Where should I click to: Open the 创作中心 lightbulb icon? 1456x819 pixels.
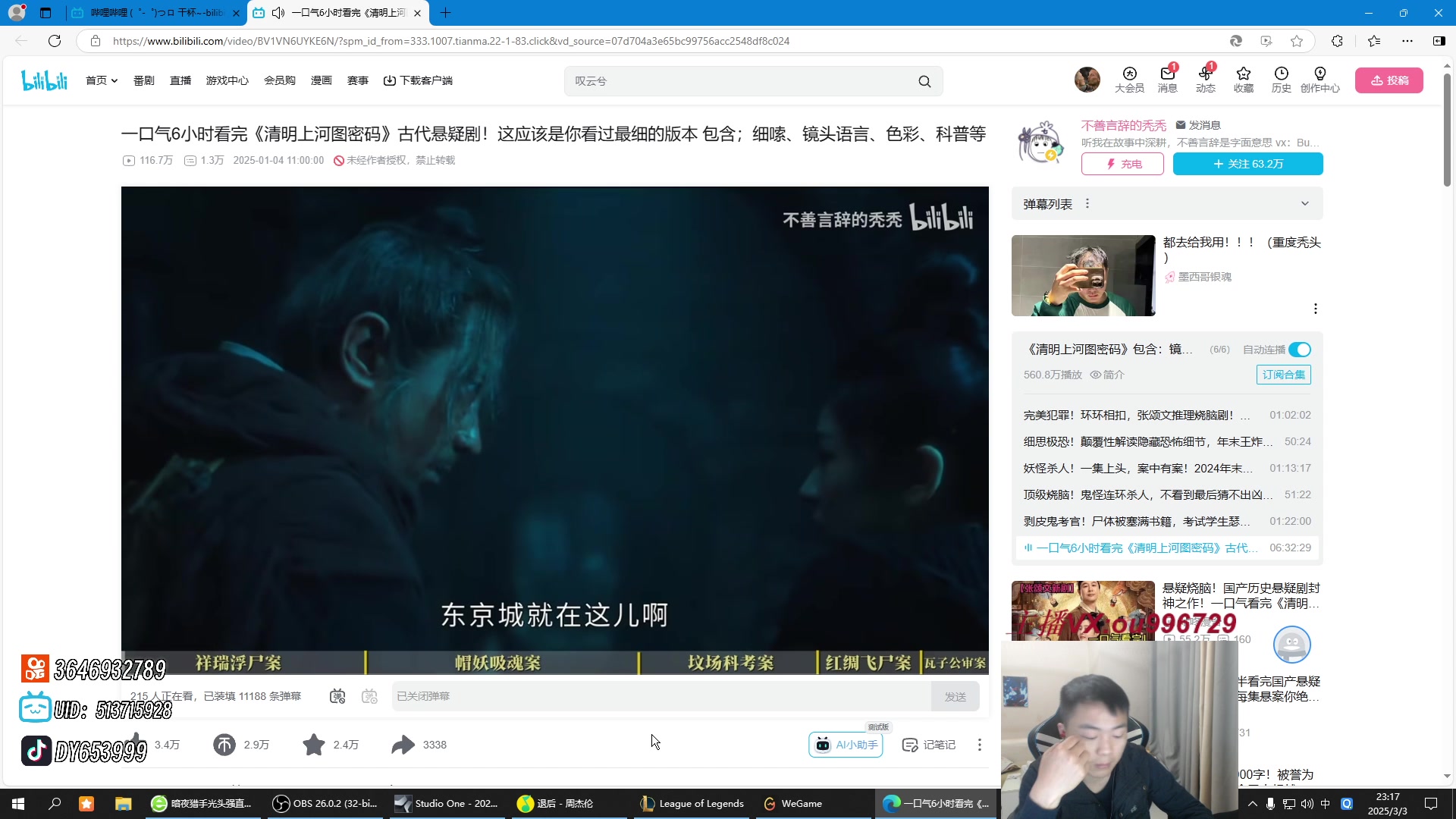point(1319,80)
